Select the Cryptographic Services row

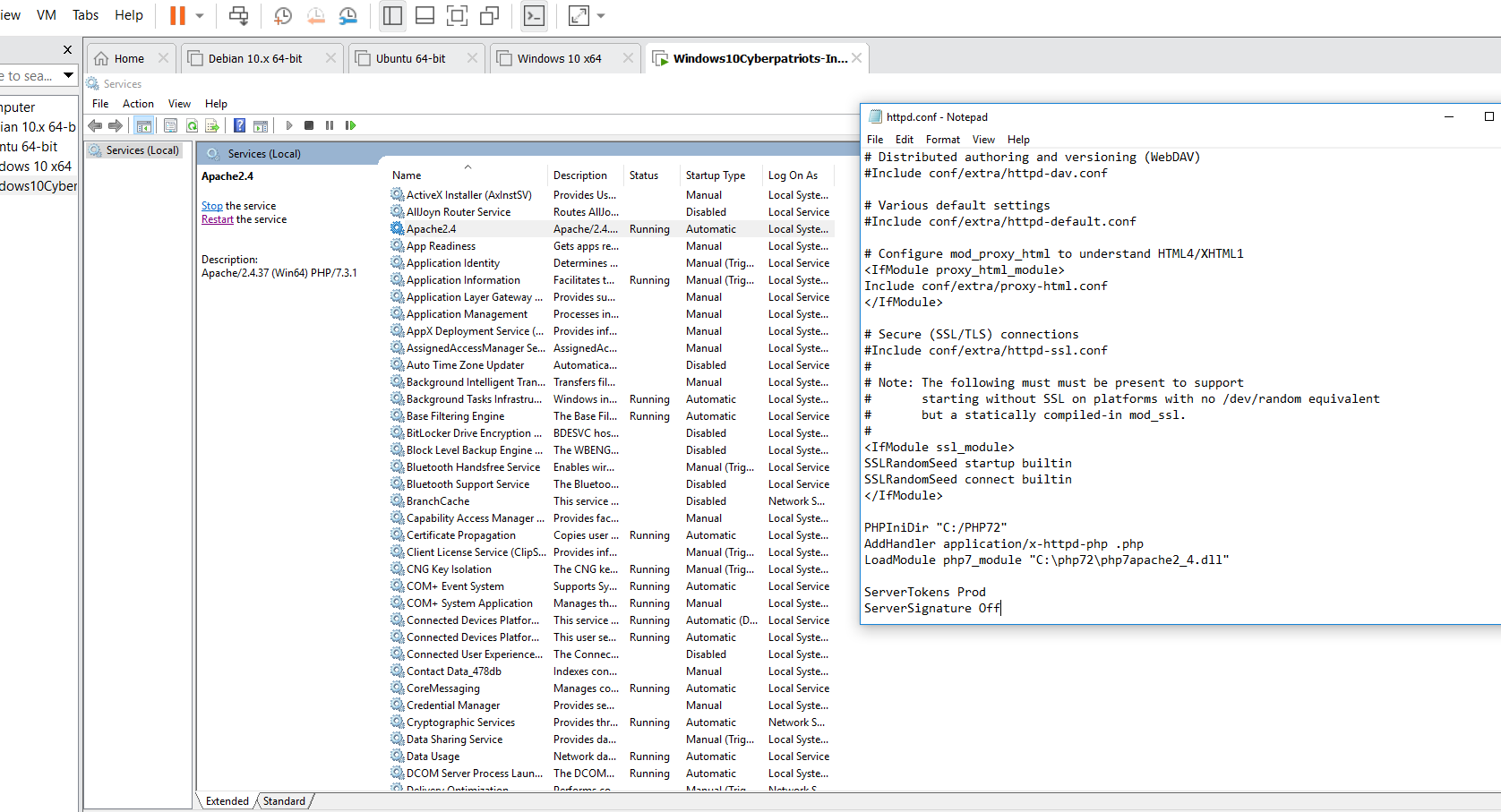611,722
